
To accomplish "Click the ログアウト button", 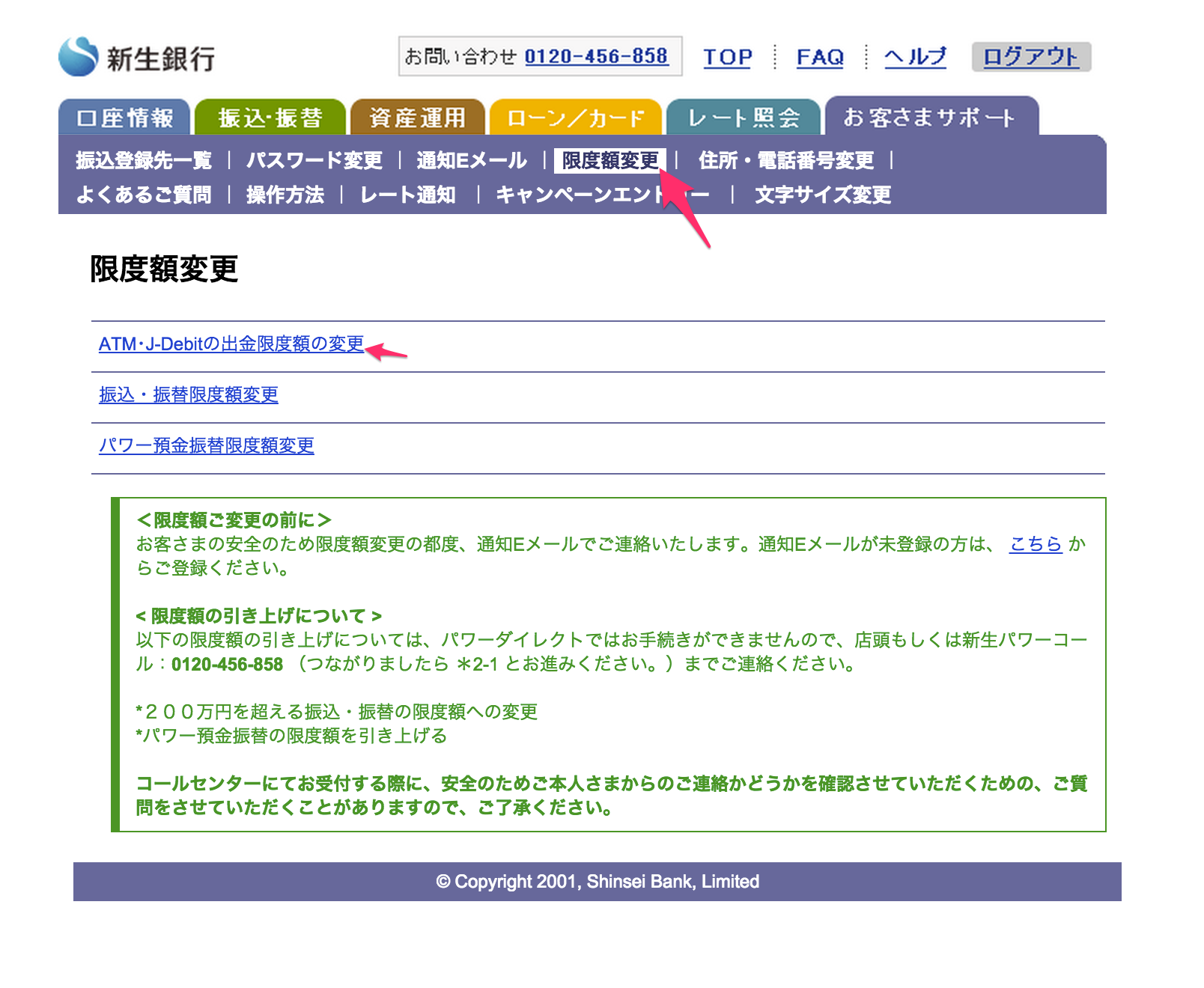I will (1031, 57).
